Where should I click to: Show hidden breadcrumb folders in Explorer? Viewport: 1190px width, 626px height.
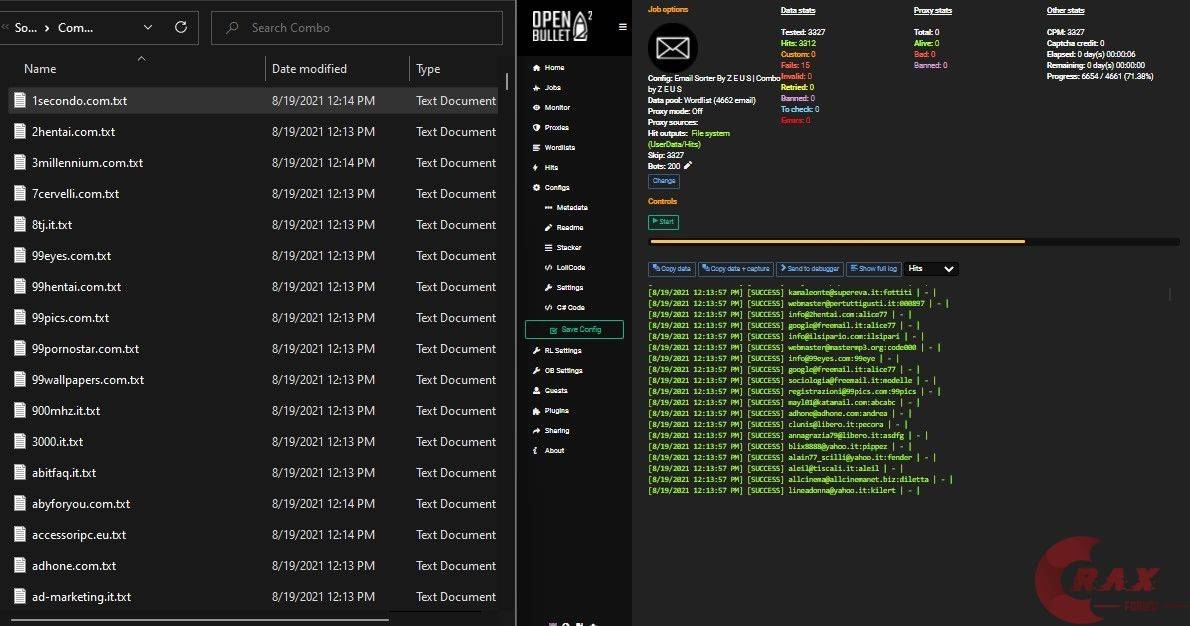pos(5,27)
